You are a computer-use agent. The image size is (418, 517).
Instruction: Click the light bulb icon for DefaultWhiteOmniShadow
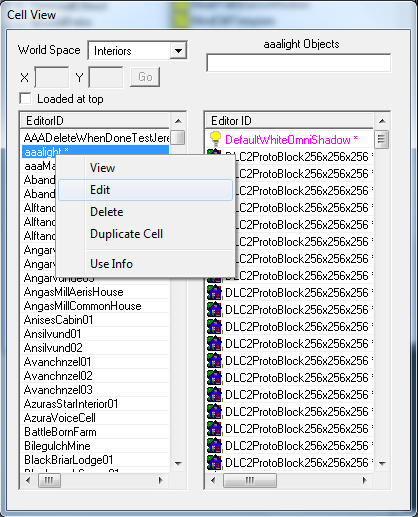[x=215, y=139]
